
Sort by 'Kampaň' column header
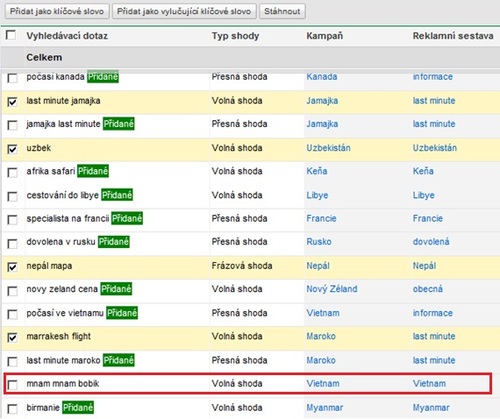324,36
